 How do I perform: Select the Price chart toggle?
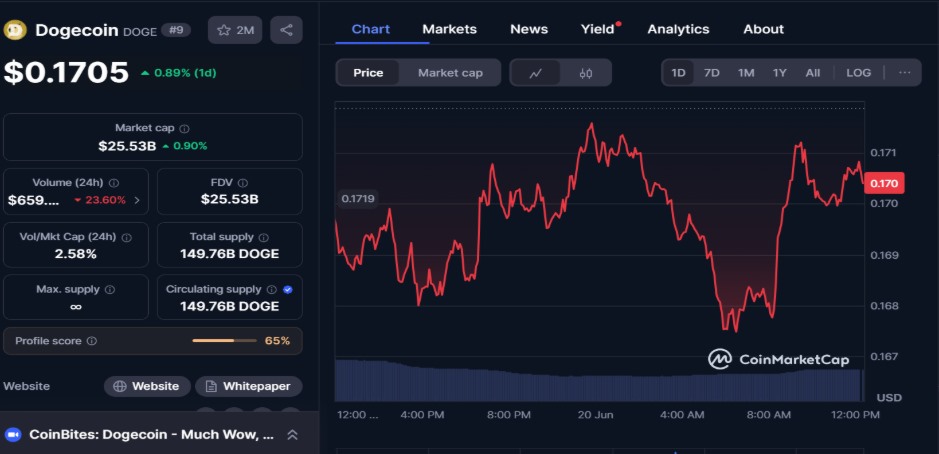368,73
